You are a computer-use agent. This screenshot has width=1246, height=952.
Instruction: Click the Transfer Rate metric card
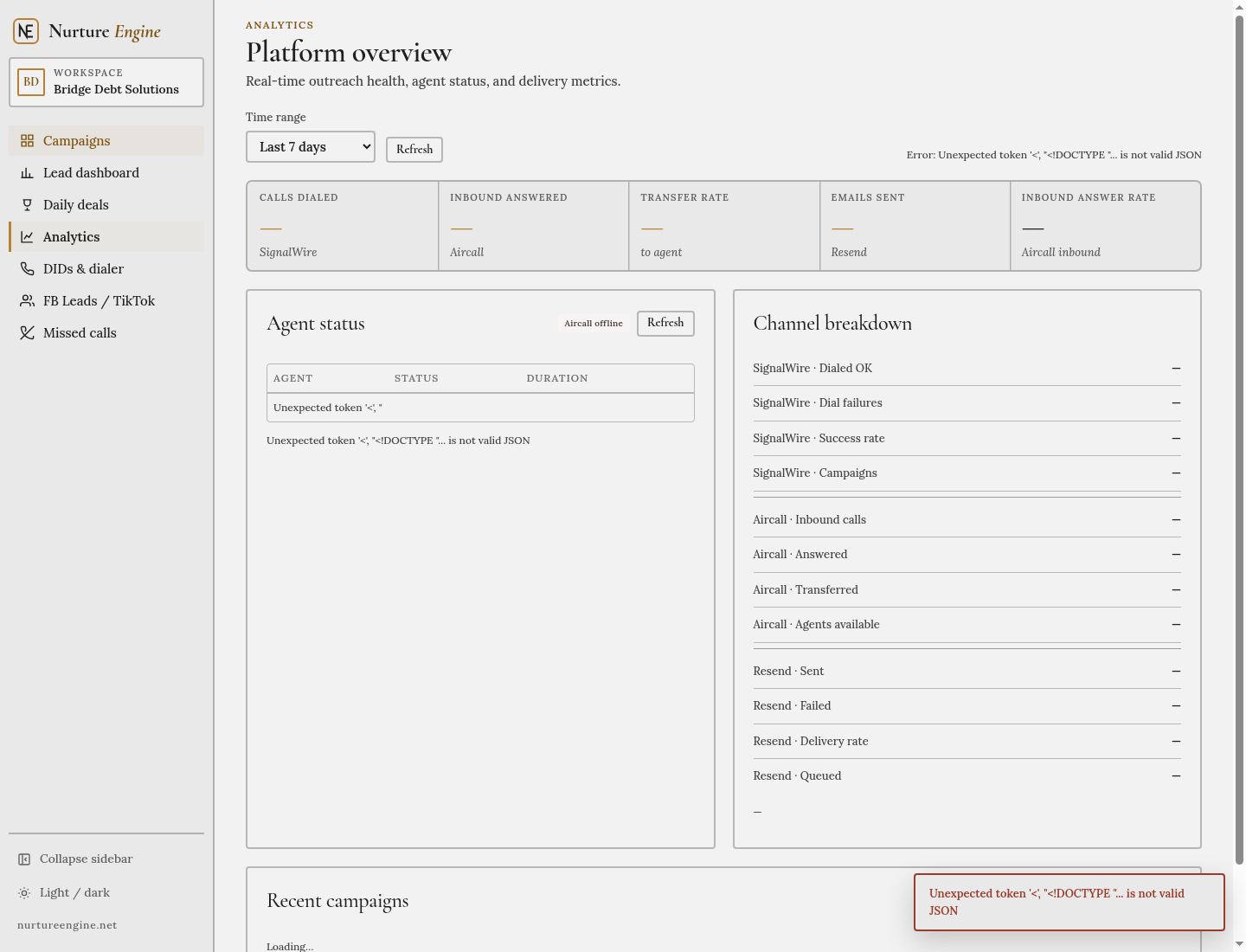(x=724, y=226)
